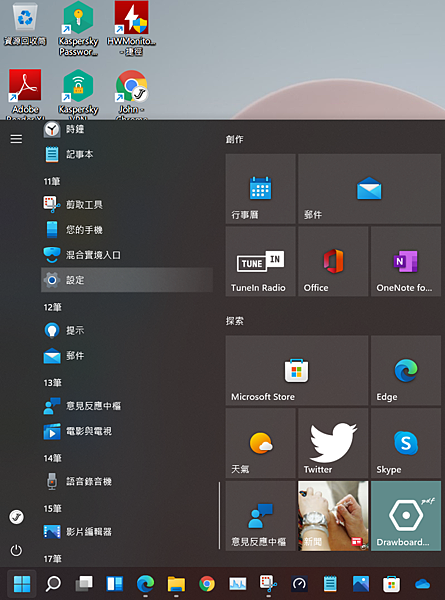This screenshot has height=600, width=445.
Task: Open the OneNote tile
Action: (406, 261)
